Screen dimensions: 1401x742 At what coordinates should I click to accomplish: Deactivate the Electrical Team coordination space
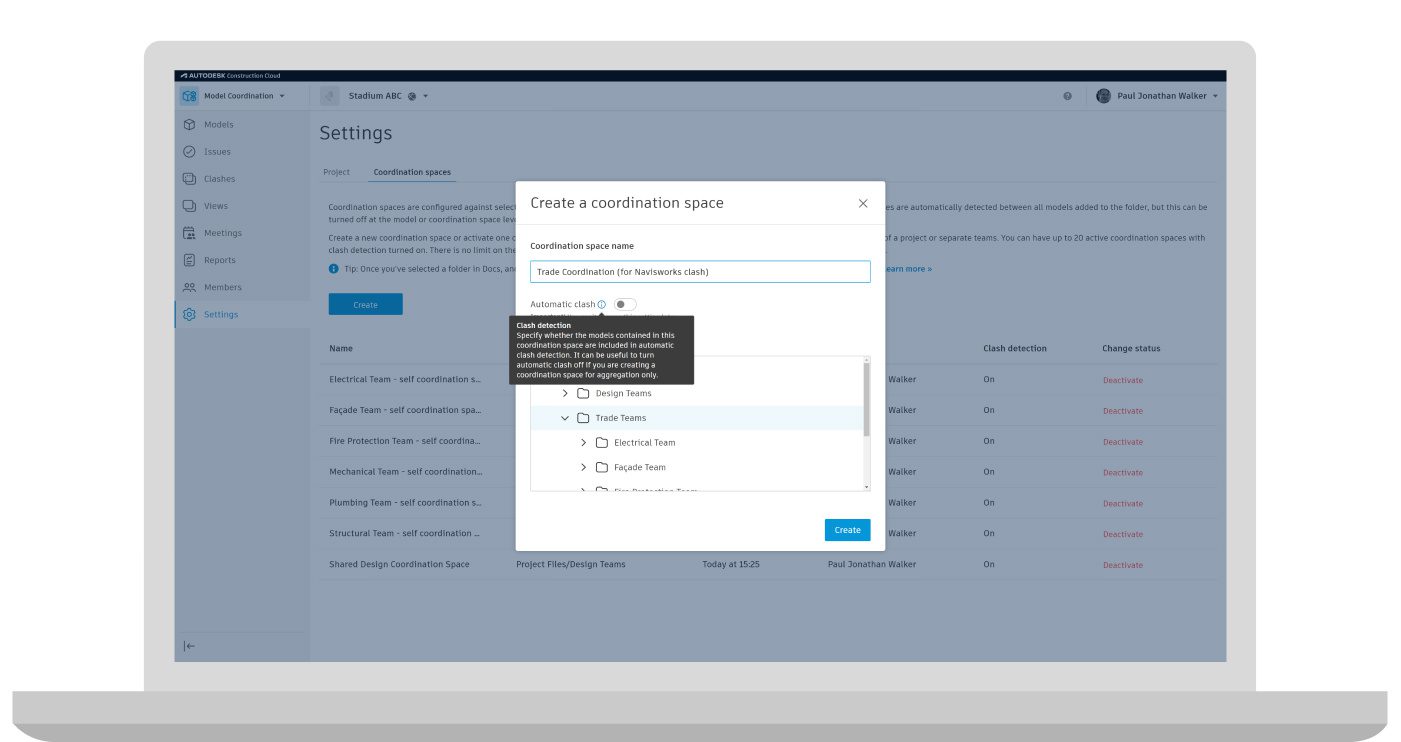tap(1123, 380)
